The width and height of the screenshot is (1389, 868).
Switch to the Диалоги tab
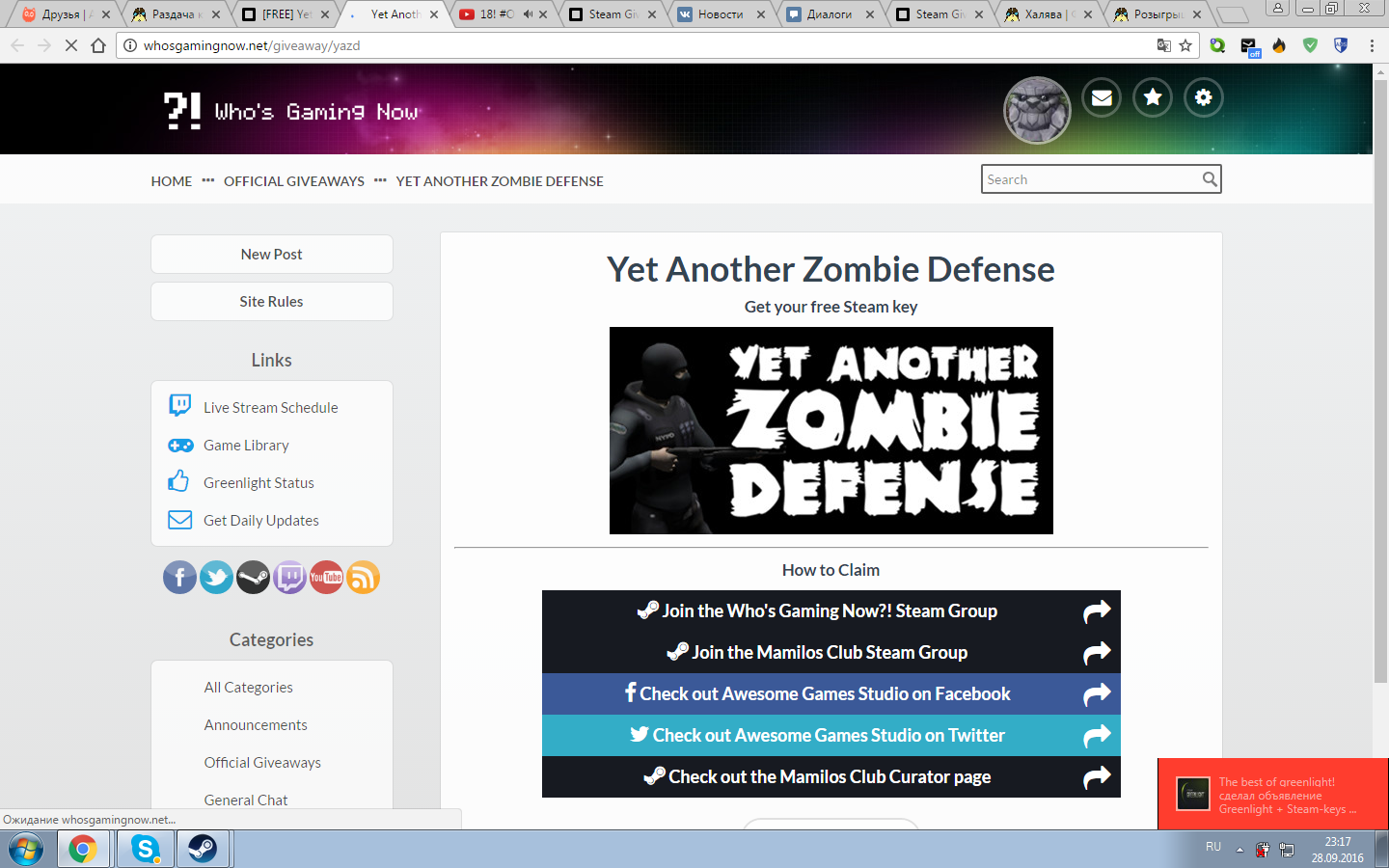click(x=829, y=14)
